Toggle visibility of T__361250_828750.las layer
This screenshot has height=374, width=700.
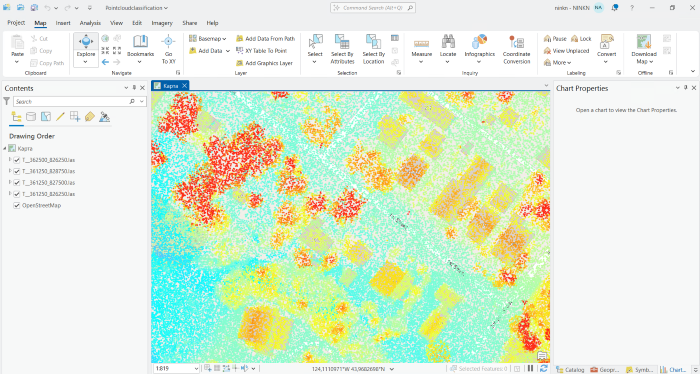point(17,171)
